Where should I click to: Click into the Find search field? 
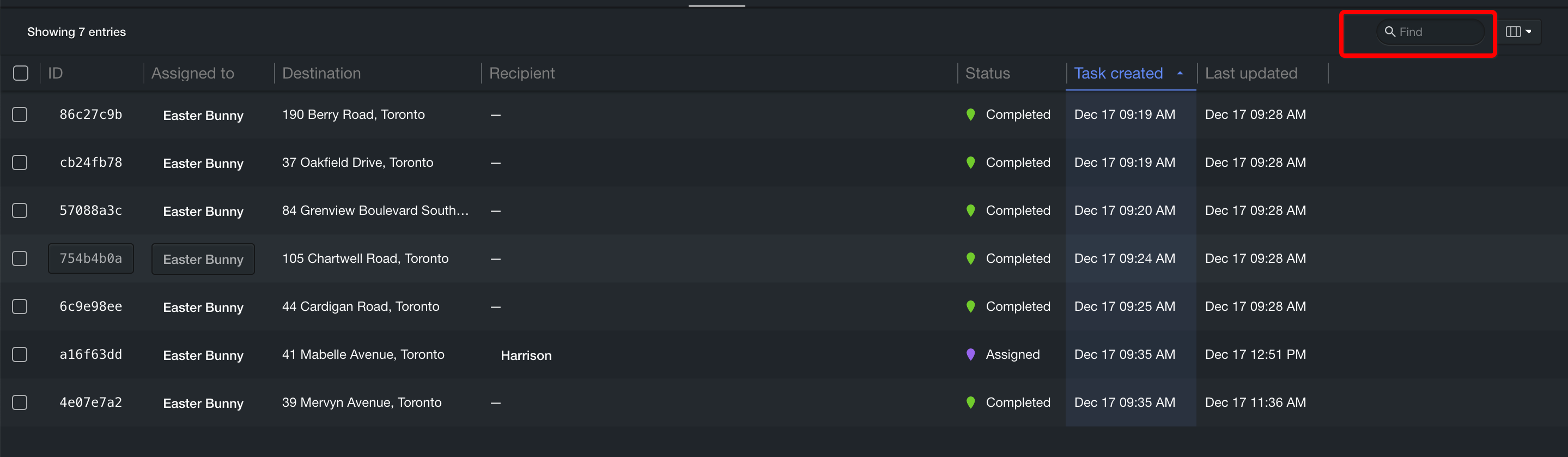[1431, 32]
